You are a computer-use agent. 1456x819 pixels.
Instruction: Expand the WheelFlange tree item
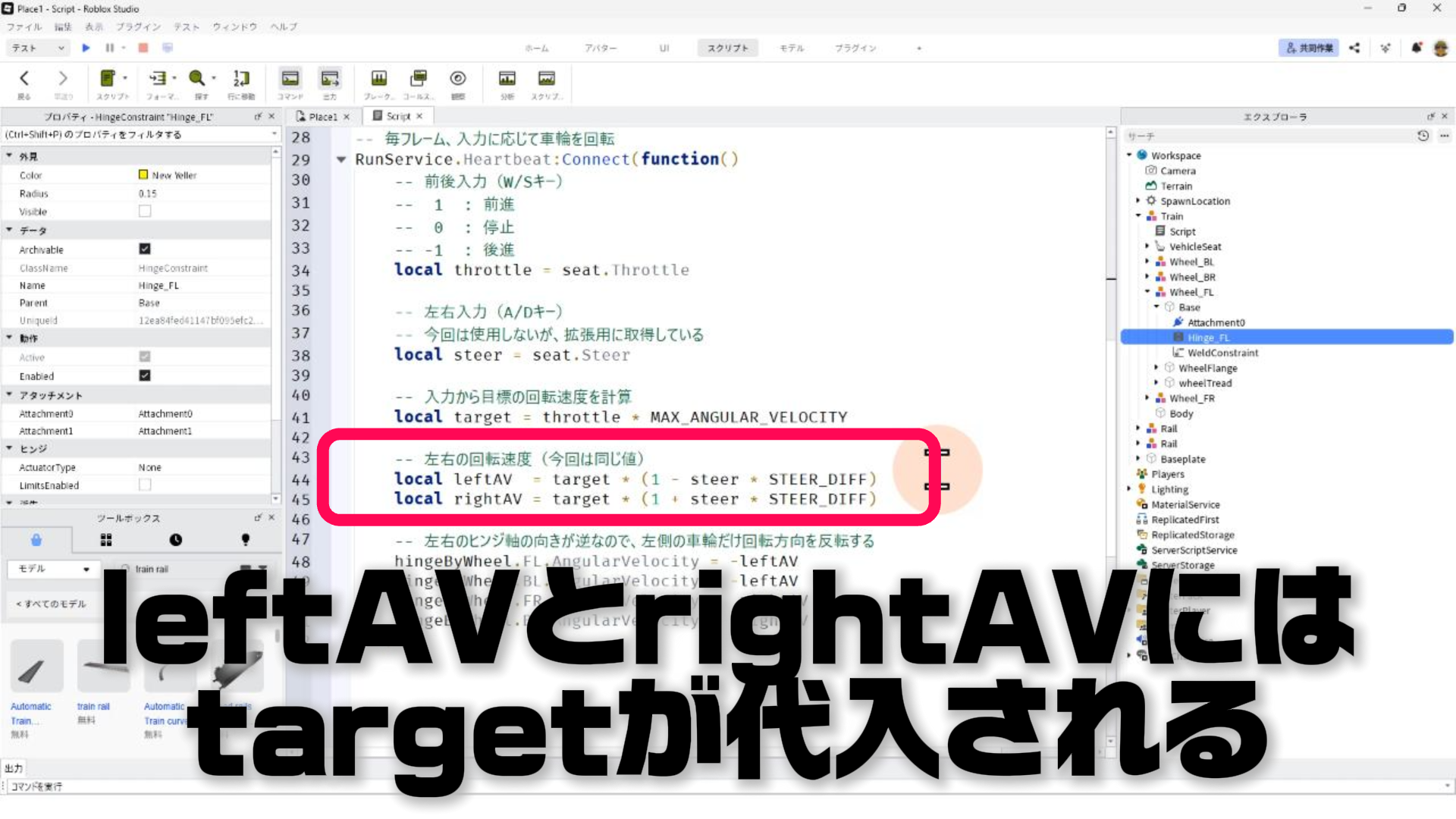(1156, 368)
